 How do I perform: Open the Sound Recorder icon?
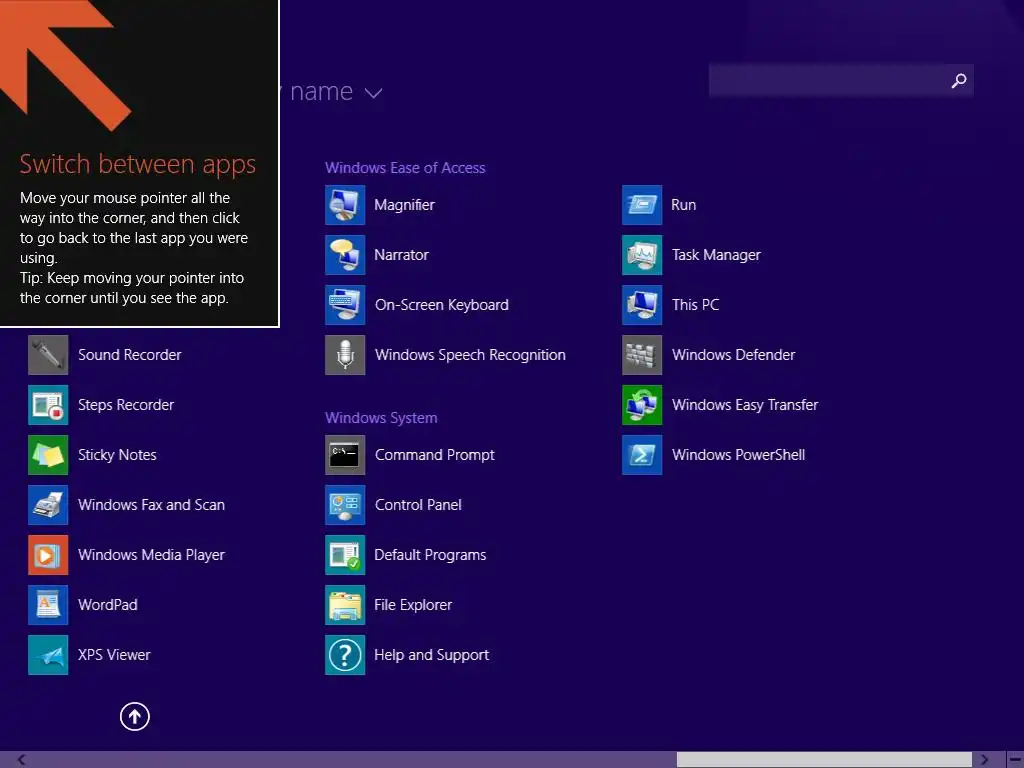[48, 355]
